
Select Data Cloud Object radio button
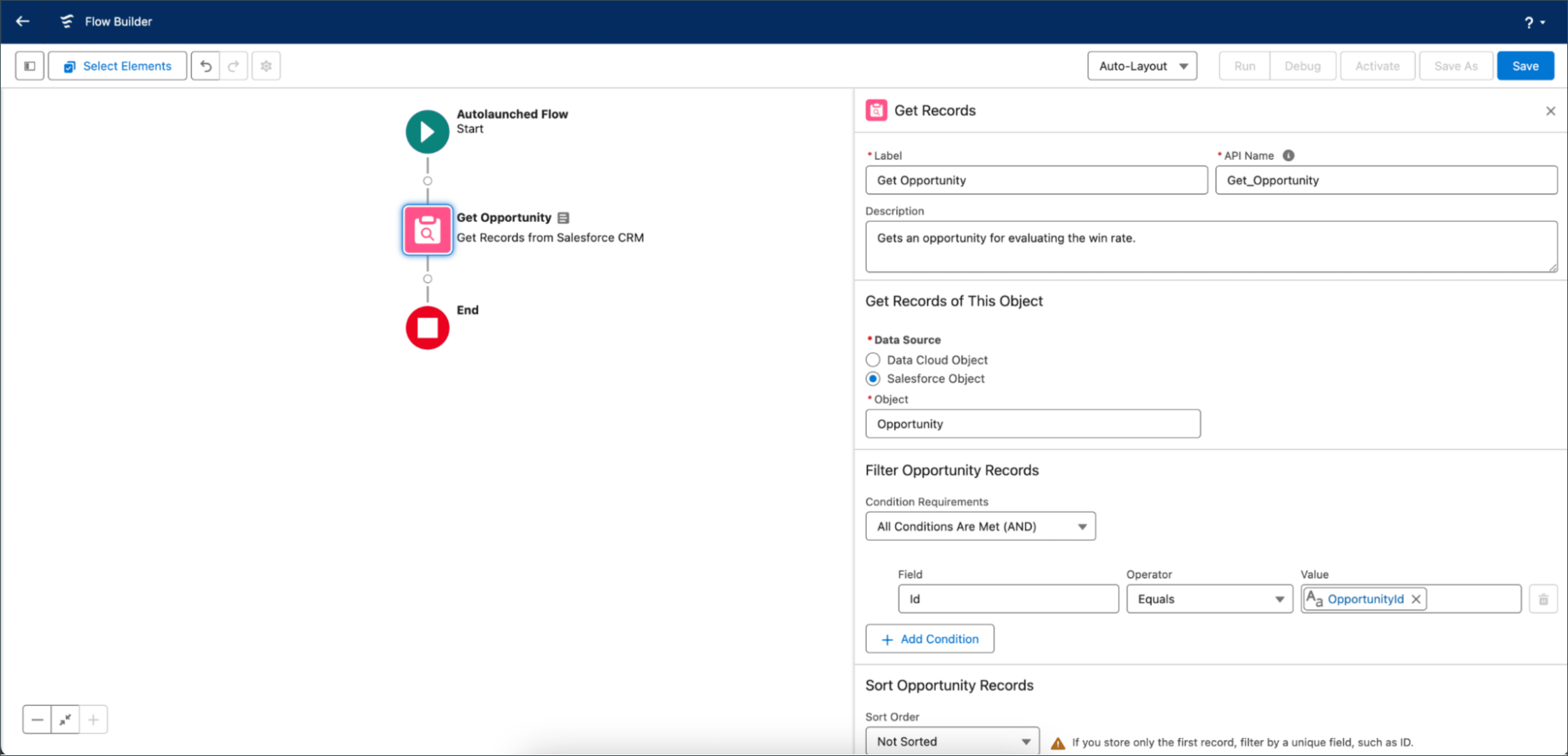[873, 360]
